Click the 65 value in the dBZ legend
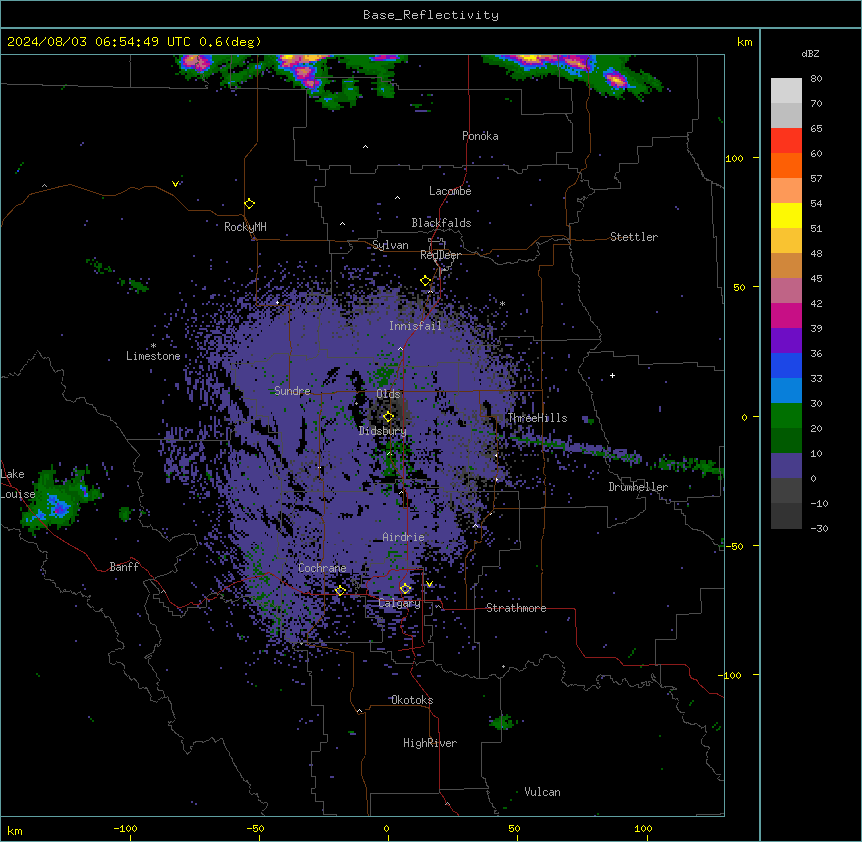 click(816, 129)
